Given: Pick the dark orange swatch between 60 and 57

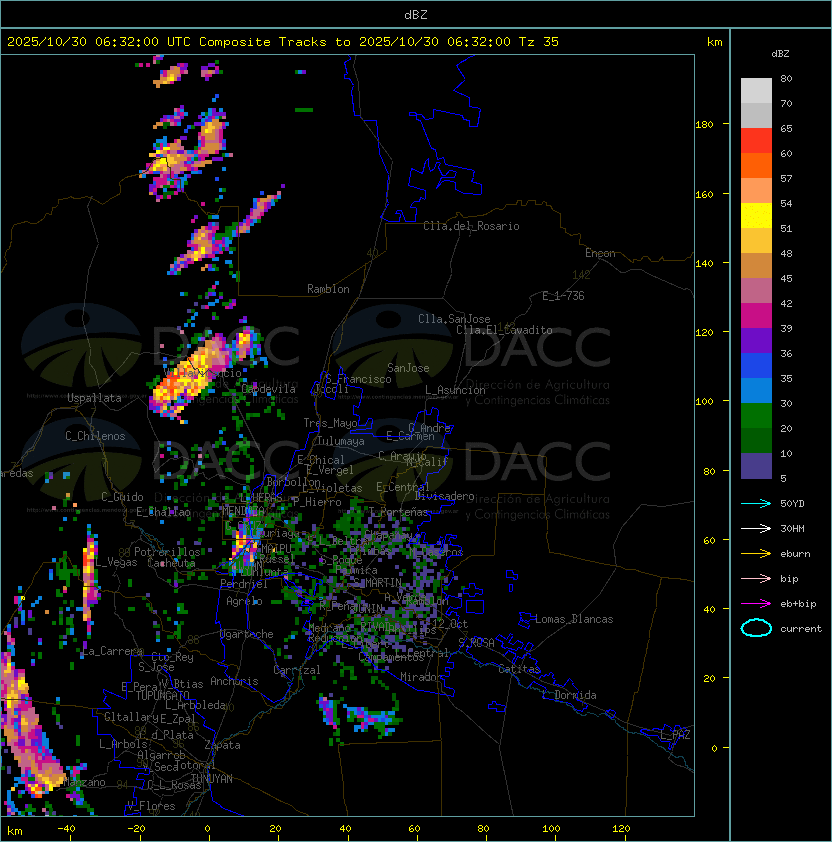Looking at the screenshot, I should click(756, 165).
